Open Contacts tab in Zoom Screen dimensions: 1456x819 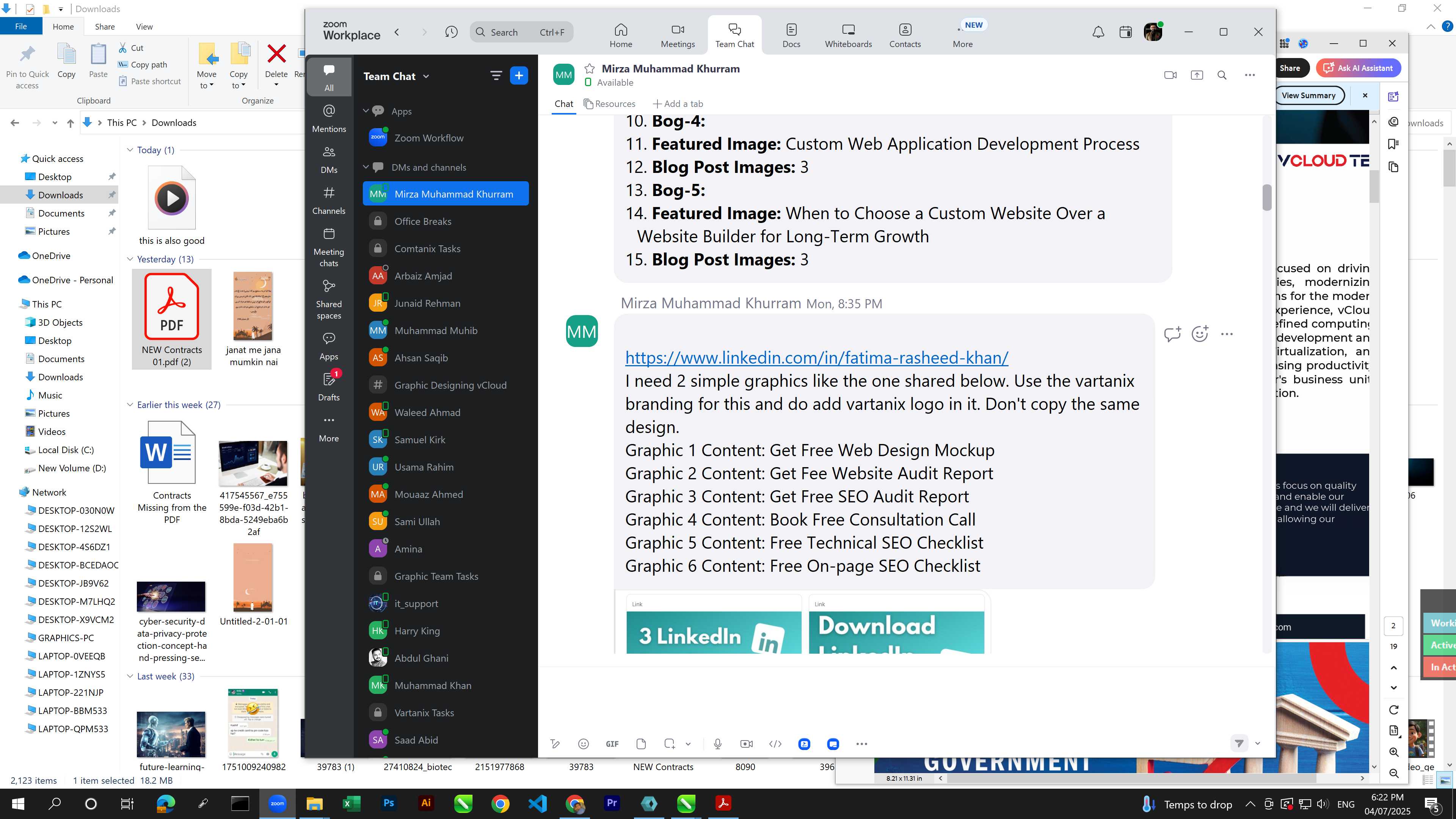click(905, 35)
